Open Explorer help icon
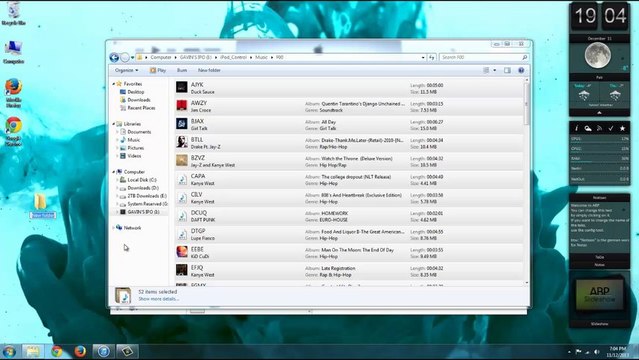Image resolution: width=639 pixels, height=360 pixels. click(x=521, y=71)
